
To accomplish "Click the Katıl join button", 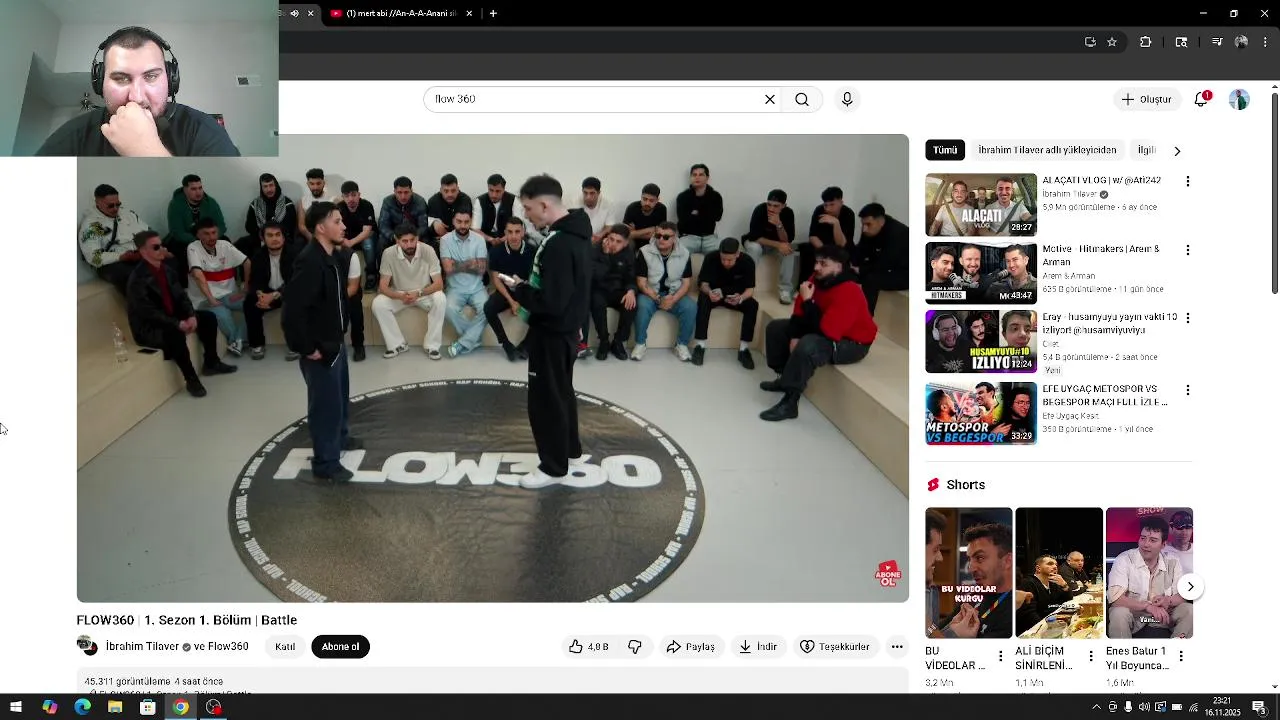I will point(285,647).
